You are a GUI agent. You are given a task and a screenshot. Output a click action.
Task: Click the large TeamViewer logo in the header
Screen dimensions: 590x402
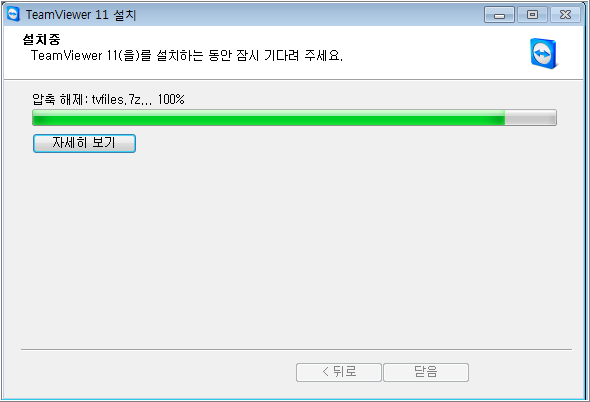pos(544,53)
